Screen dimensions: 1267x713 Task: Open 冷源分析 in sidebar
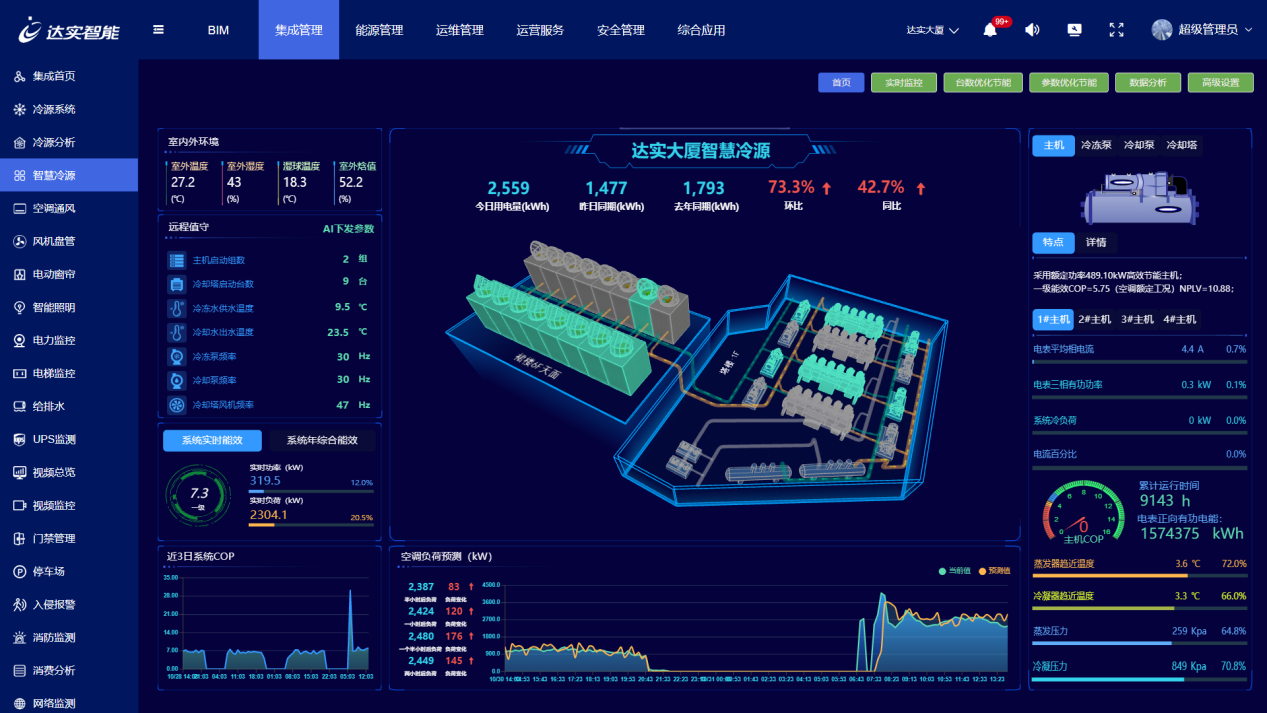(x=69, y=142)
